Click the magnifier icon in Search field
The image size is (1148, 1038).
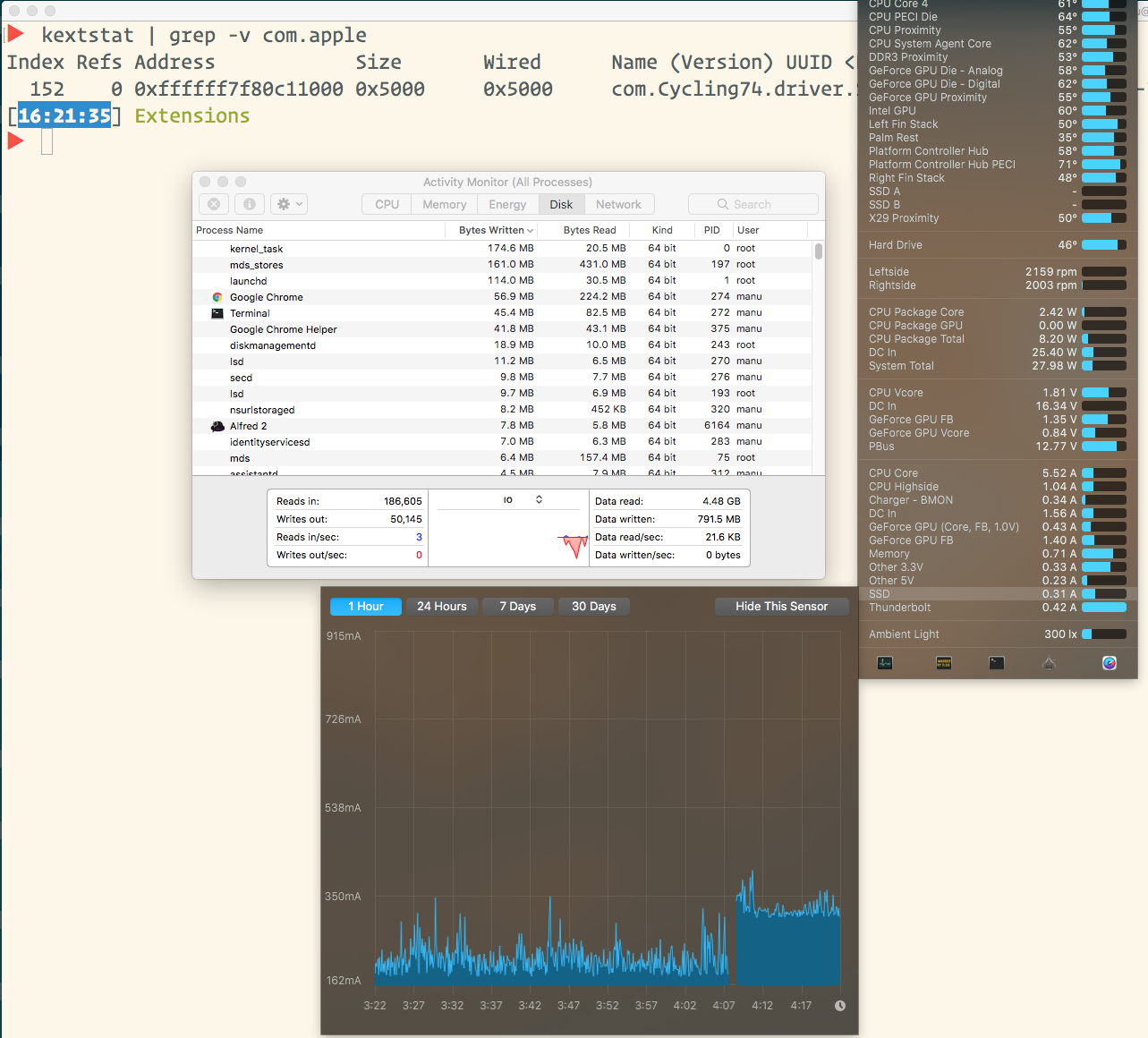[723, 204]
